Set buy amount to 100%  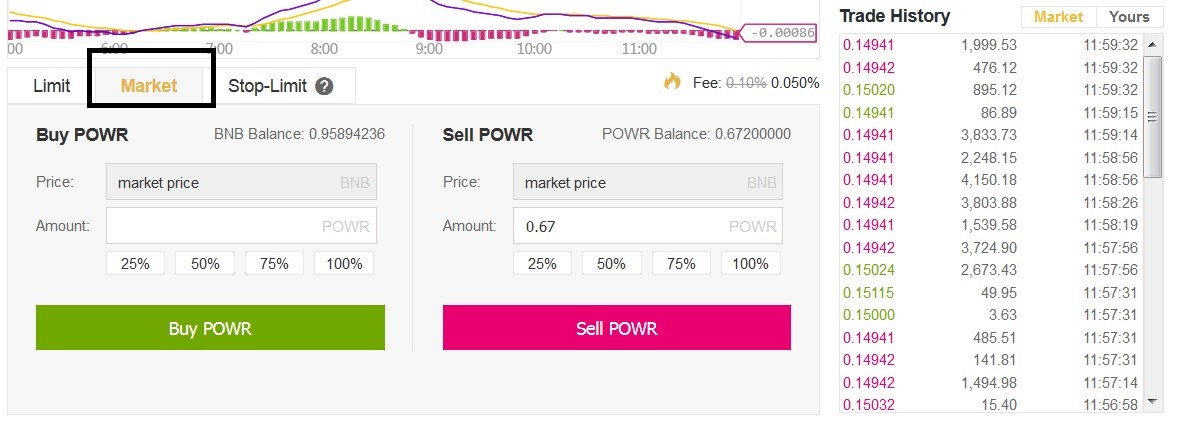(344, 264)
